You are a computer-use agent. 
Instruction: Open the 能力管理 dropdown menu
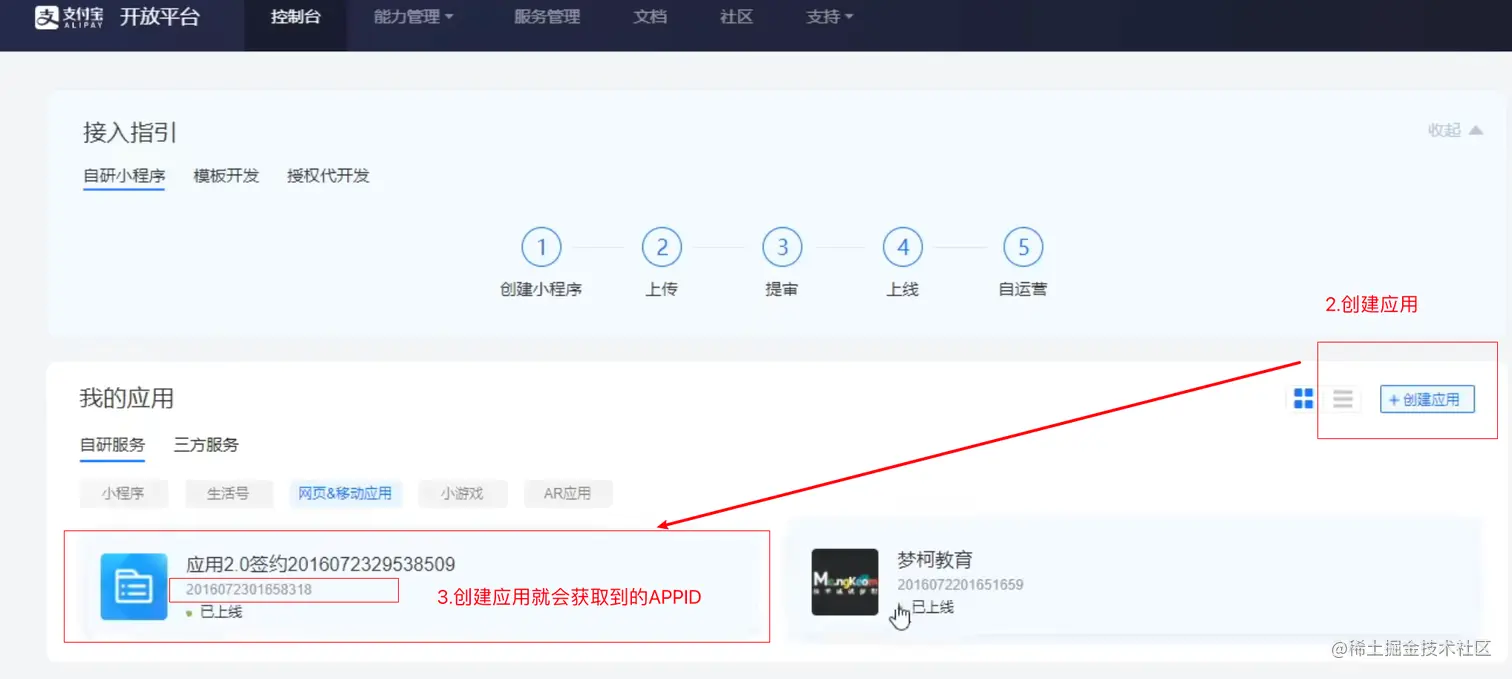tap(413, 17)
